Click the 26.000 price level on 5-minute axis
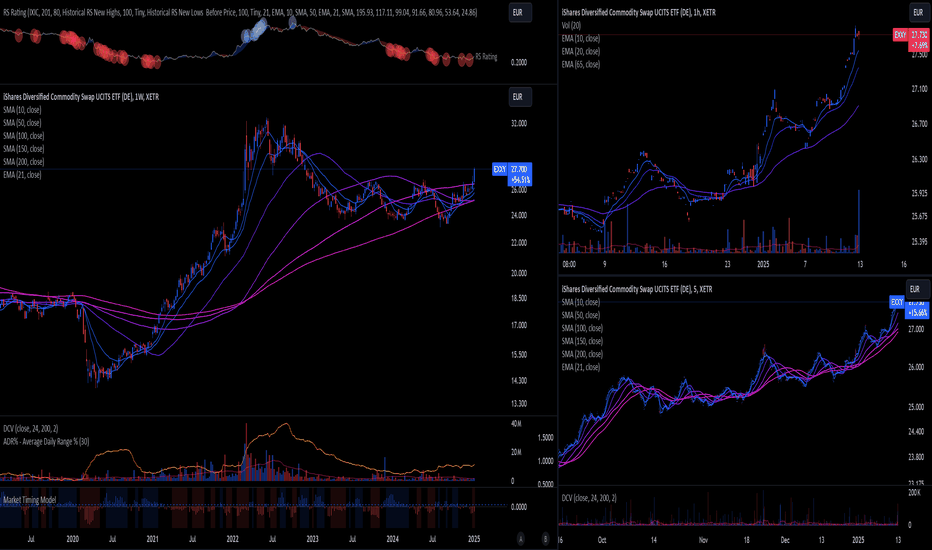The image size is (932, 550). [x=916, y=367]
